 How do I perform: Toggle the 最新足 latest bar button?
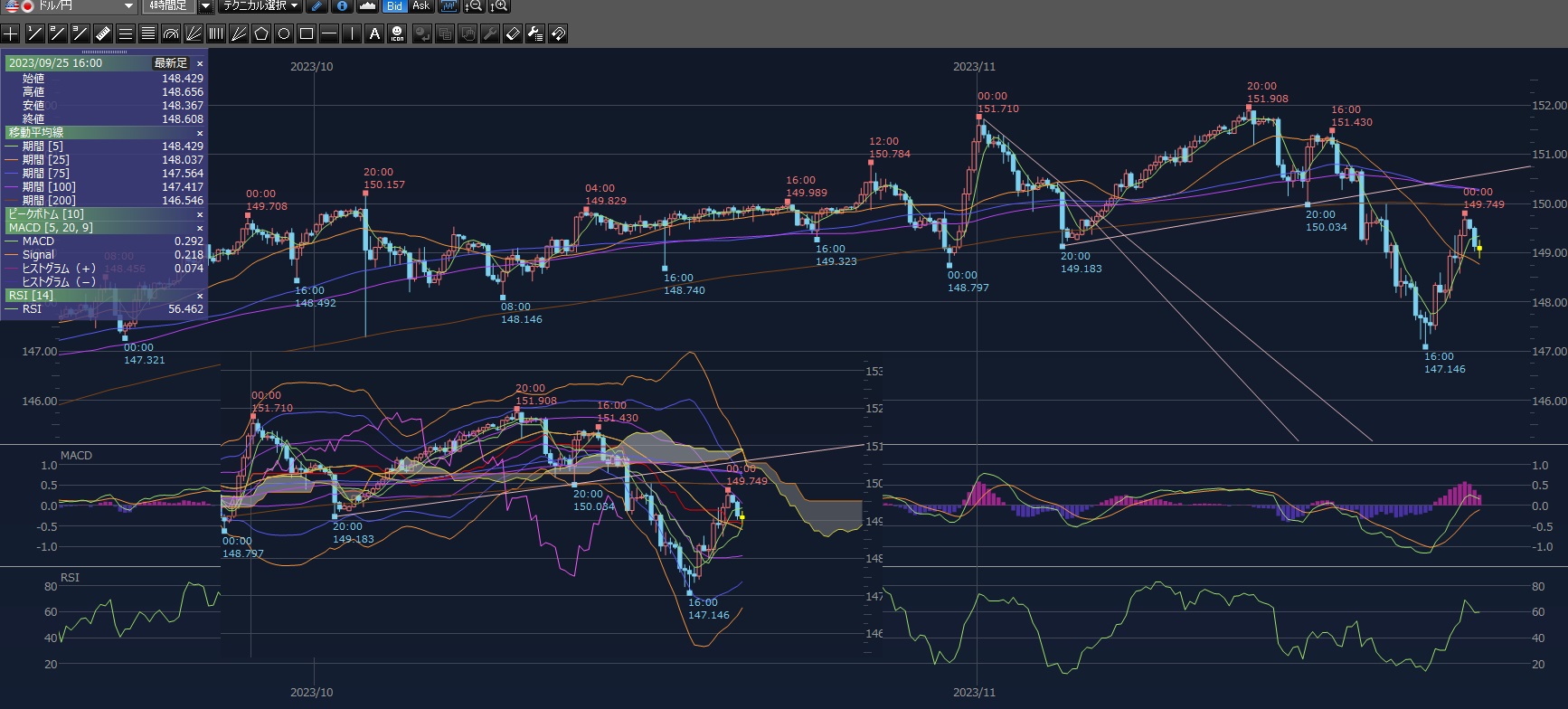(x=170, y=63)
